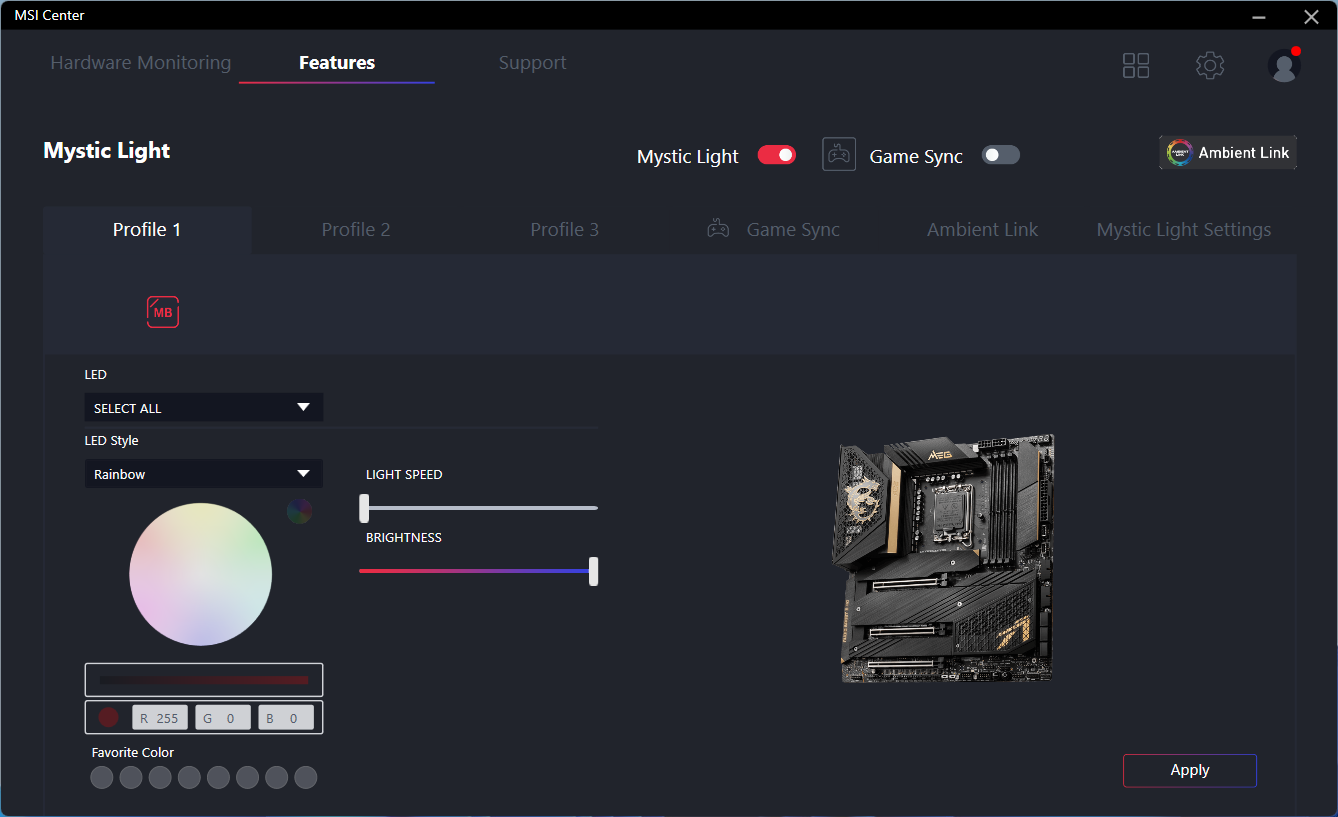Image resolution: width=1338 pixels, height=817 pixels.
Task: Select the first favorite color slot
Action: pyautogui.click(x=102, y=777)
